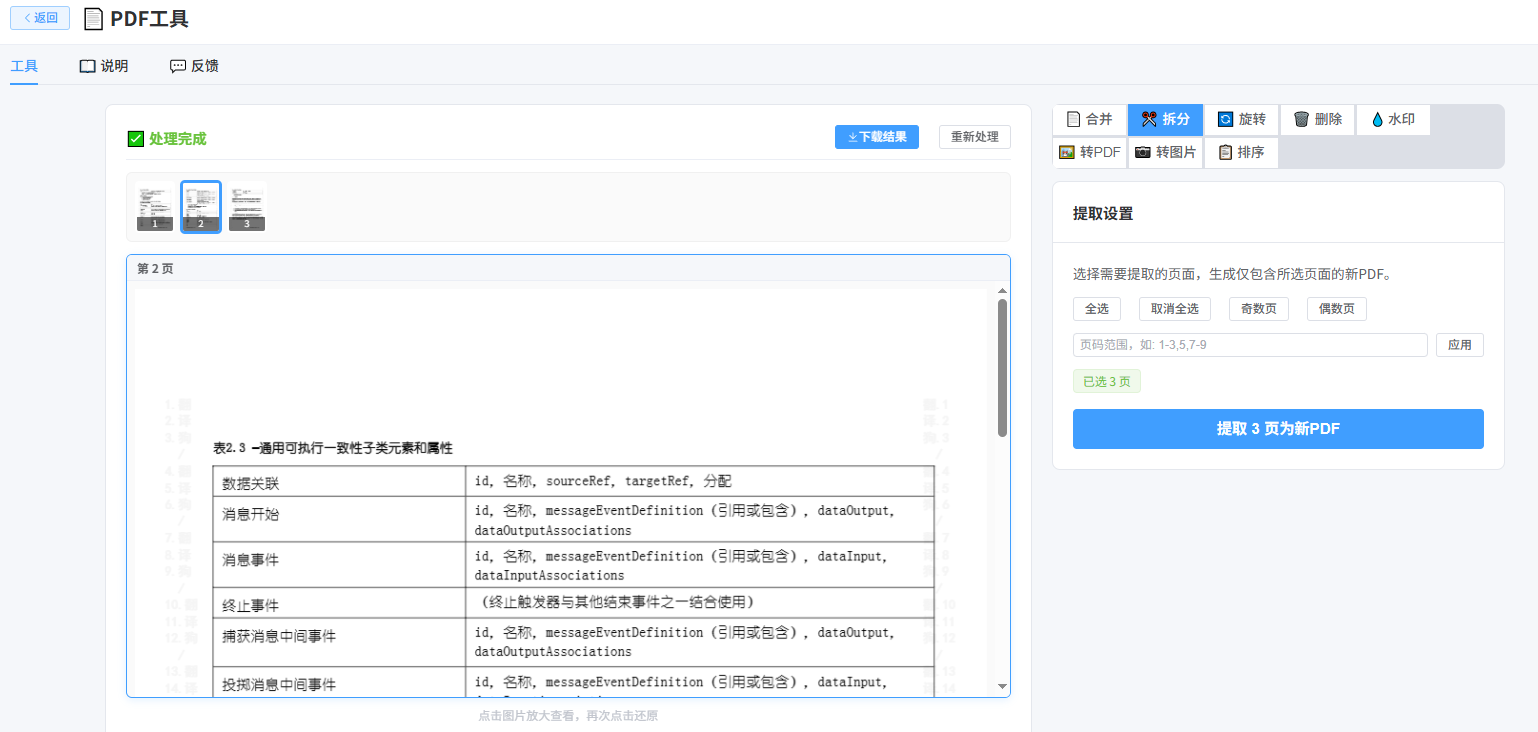Click 全选 to select all pages
1538x732 pixels.
point(1097,309)
